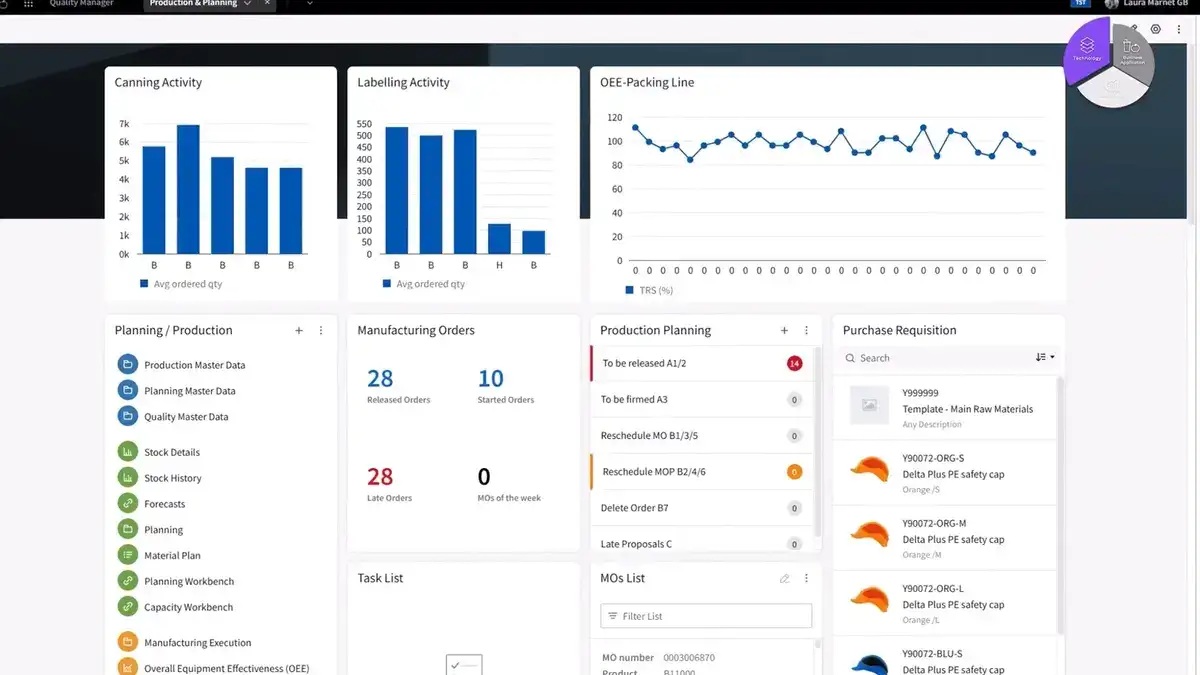
Task: Open the 28 Released Orders count
Action: click(x=380, y=379)
